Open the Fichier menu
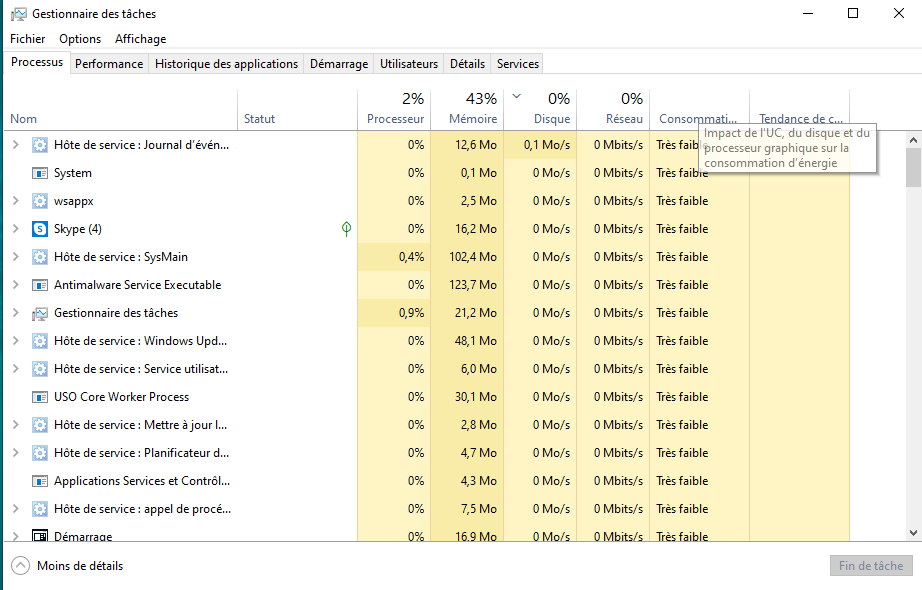The image size is (922, 590). (x=28, y=39)
